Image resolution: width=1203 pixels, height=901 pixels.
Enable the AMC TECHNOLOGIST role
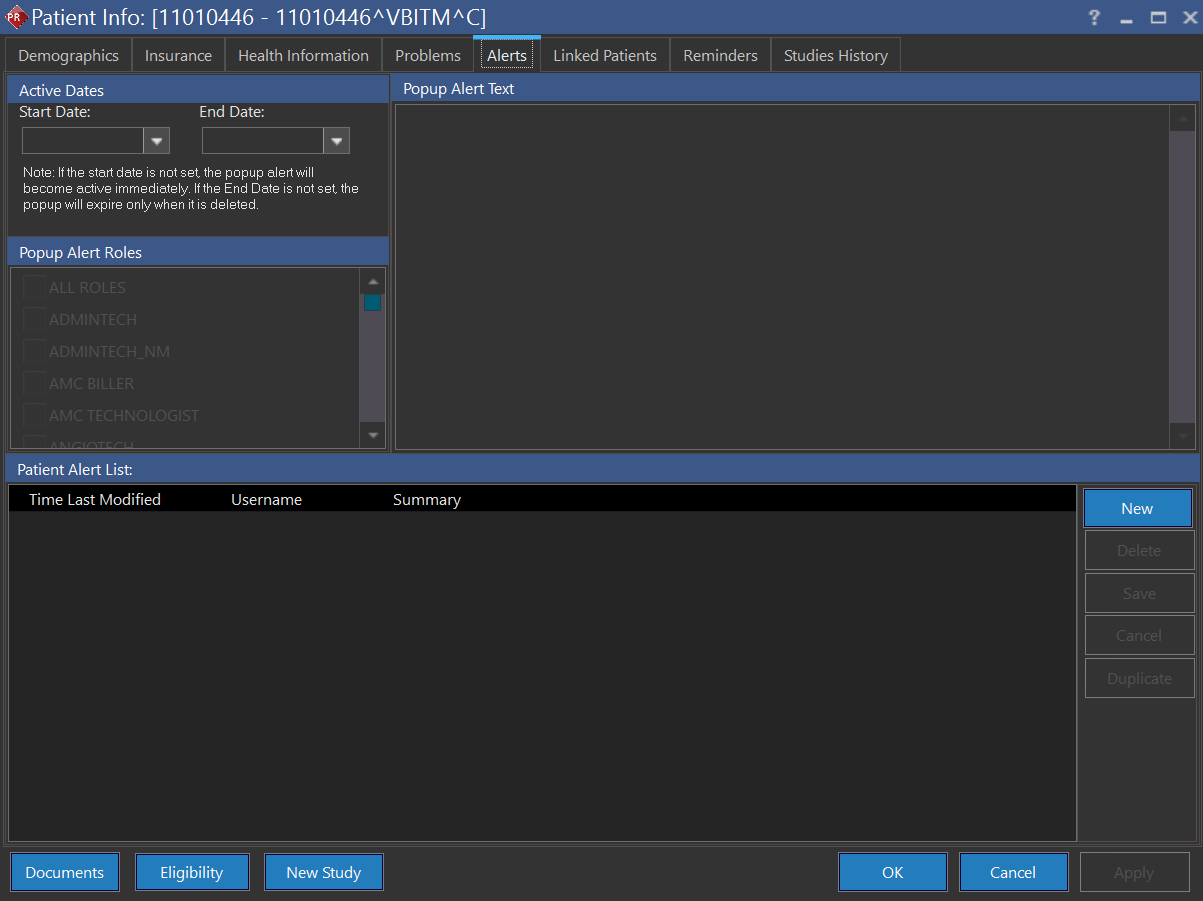pos(33,415)
